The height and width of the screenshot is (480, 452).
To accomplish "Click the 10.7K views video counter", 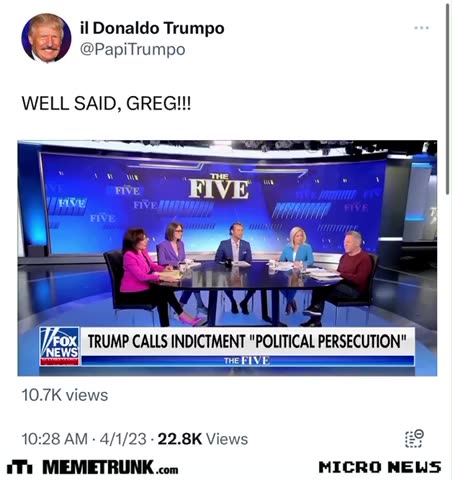I will (65, 395).
